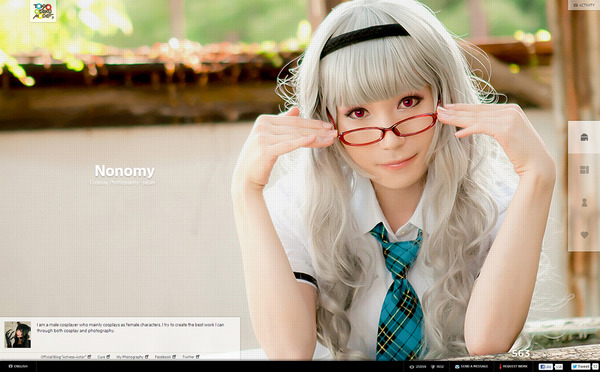600x372 pixels.
Task: Click the Cosplay, Photography - Japan subtitle
Action: tap(122, 183)
